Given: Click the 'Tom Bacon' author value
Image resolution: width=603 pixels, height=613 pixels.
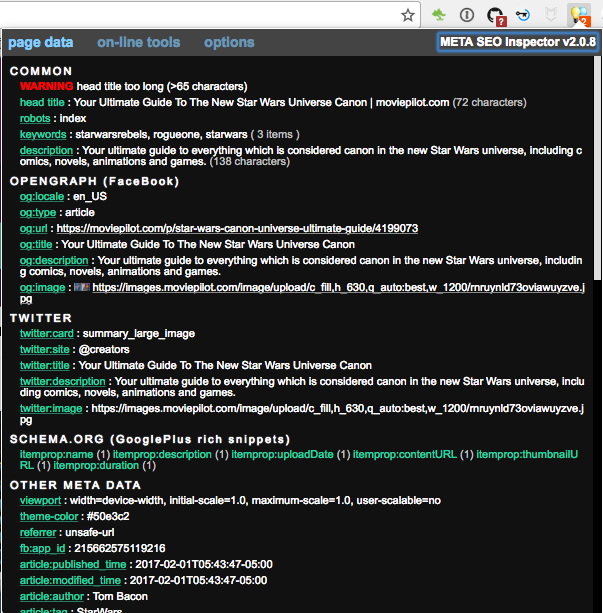Looking at the screenshot, I should pos(120,597).
